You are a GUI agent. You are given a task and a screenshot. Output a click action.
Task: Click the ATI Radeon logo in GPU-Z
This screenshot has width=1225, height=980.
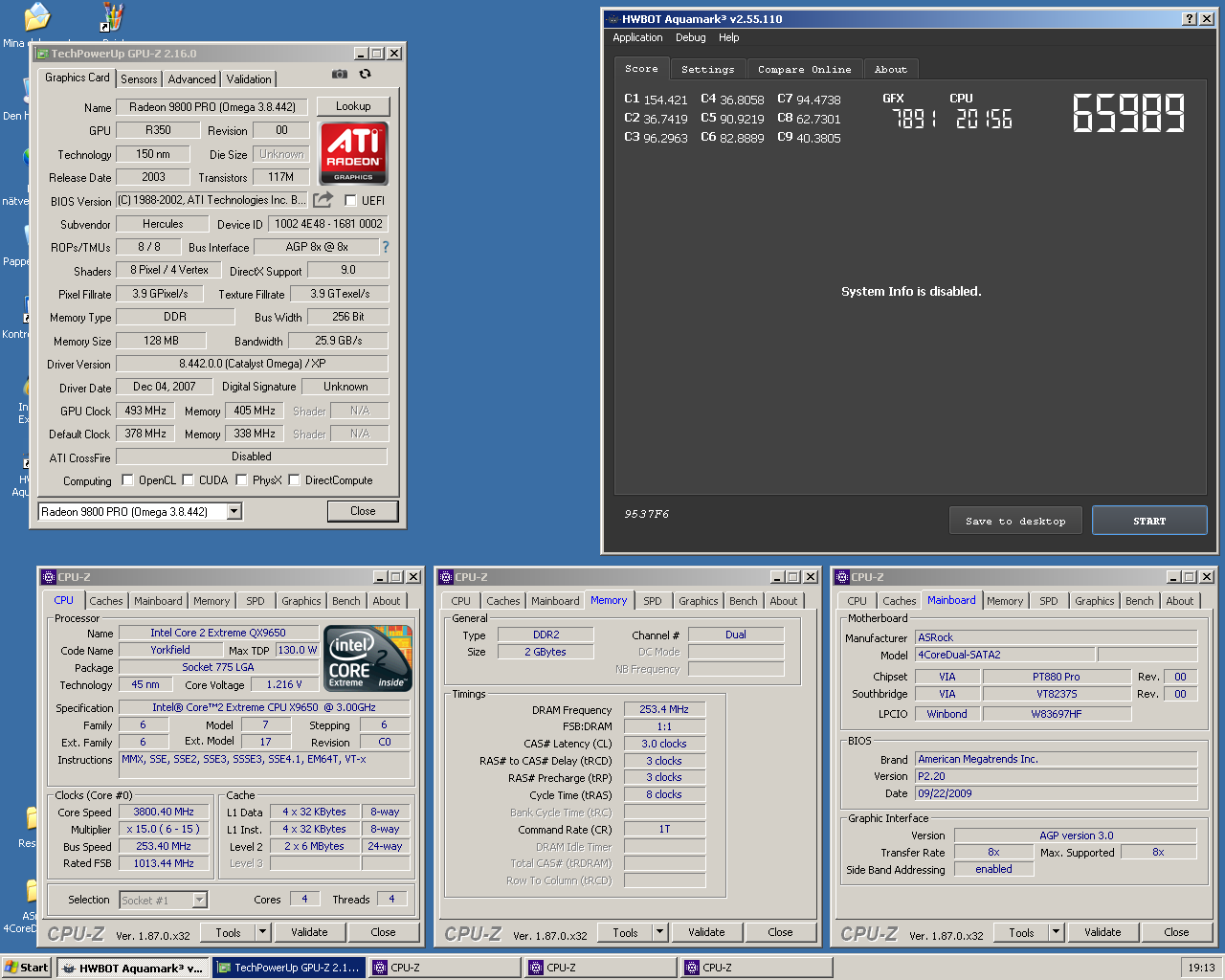353,153
